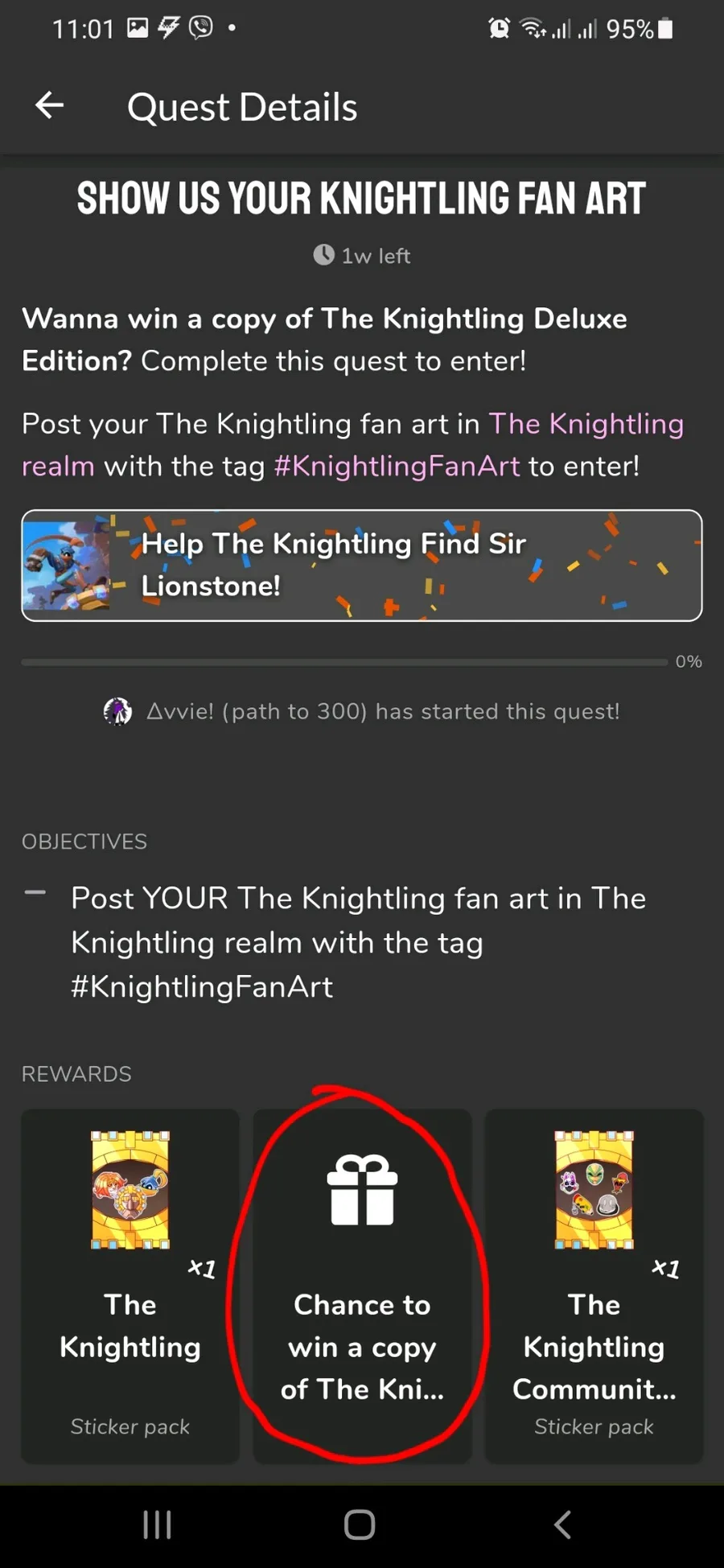This screenshot has width=724, height=1568.
Task: Tap the objective dash checkbox marker
Action: 35,893
